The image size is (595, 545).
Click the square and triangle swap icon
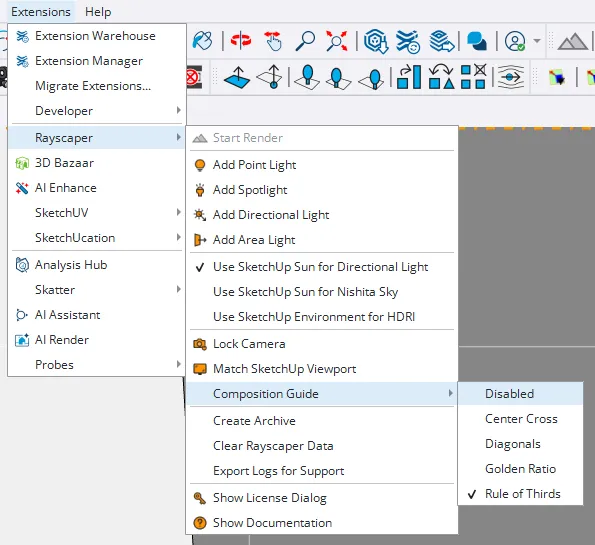(x=441, y=77)
